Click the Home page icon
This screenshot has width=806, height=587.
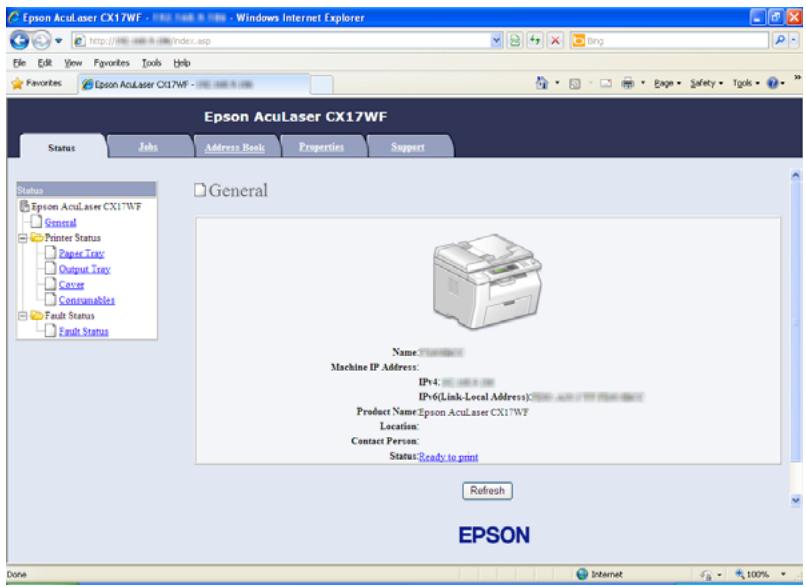click(541, 83)
